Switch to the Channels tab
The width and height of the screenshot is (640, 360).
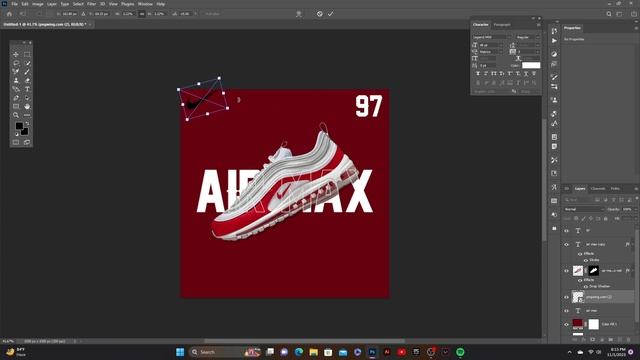point(598,189)
